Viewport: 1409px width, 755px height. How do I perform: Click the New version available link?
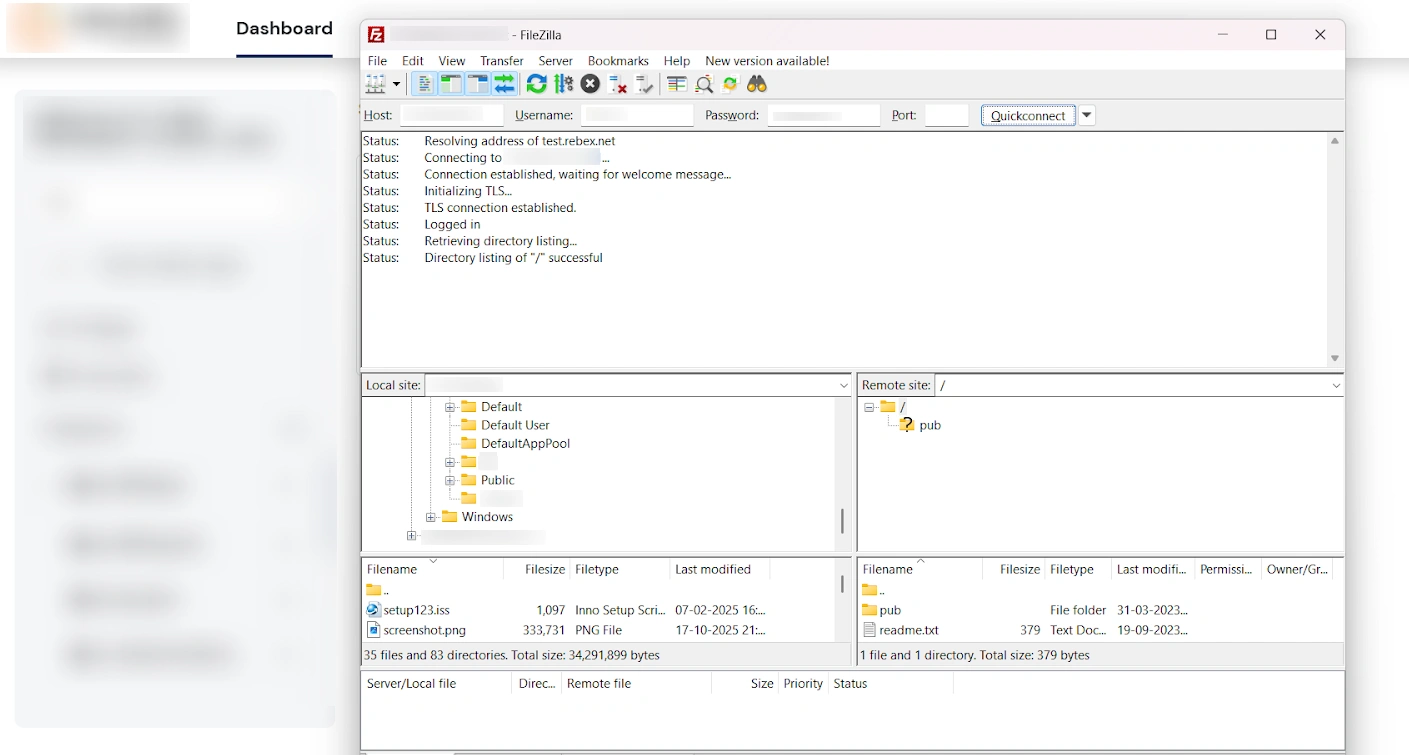tap(766, 61)
